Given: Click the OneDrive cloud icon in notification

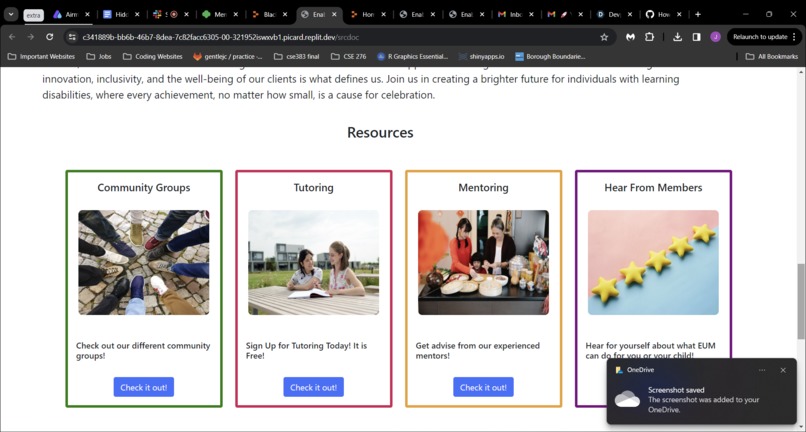Looking at the screenshot, I should pyautogui.click(x=627, y=400).
